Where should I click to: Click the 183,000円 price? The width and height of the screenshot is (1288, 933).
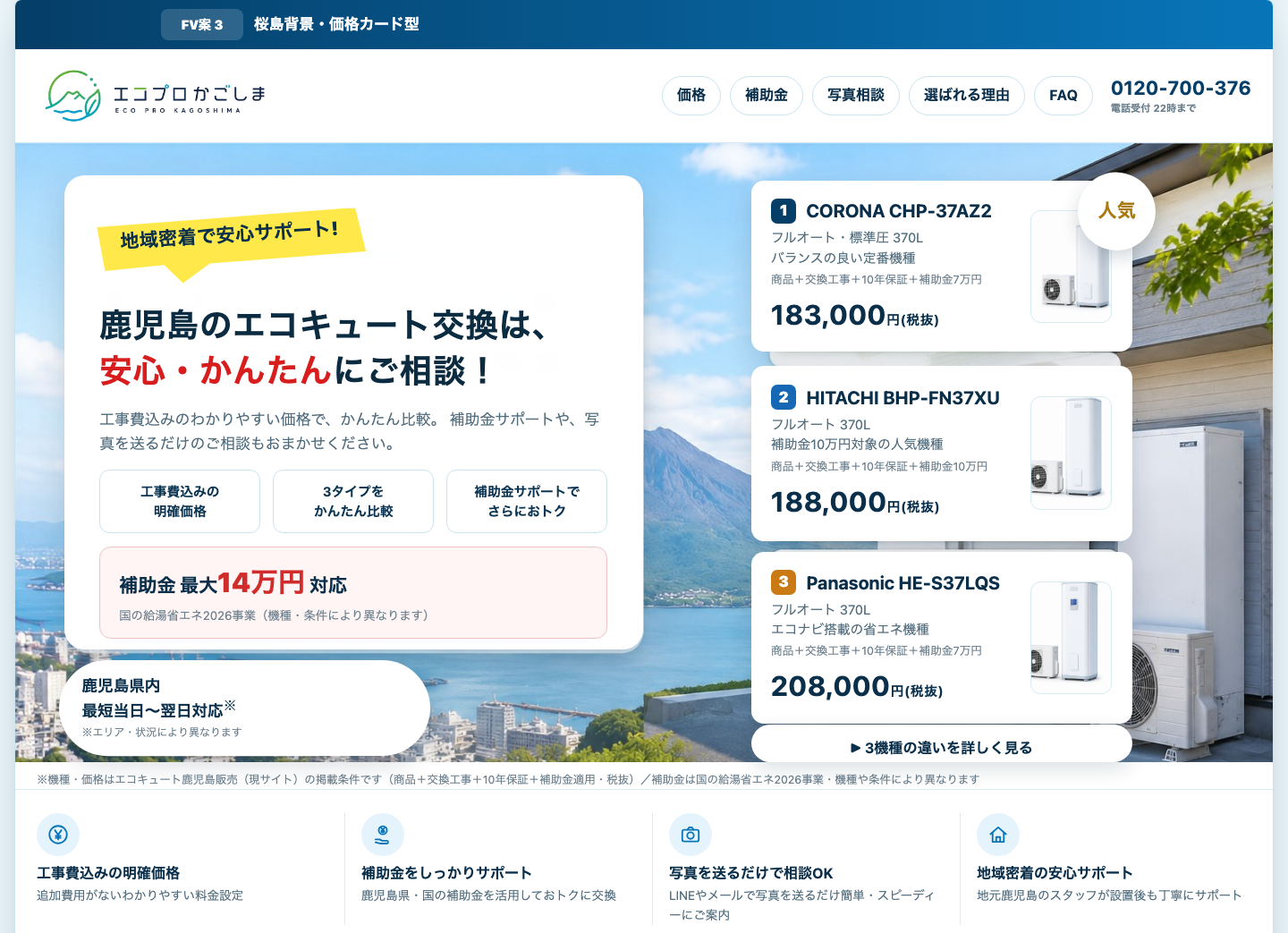click(x=855, y=316)
